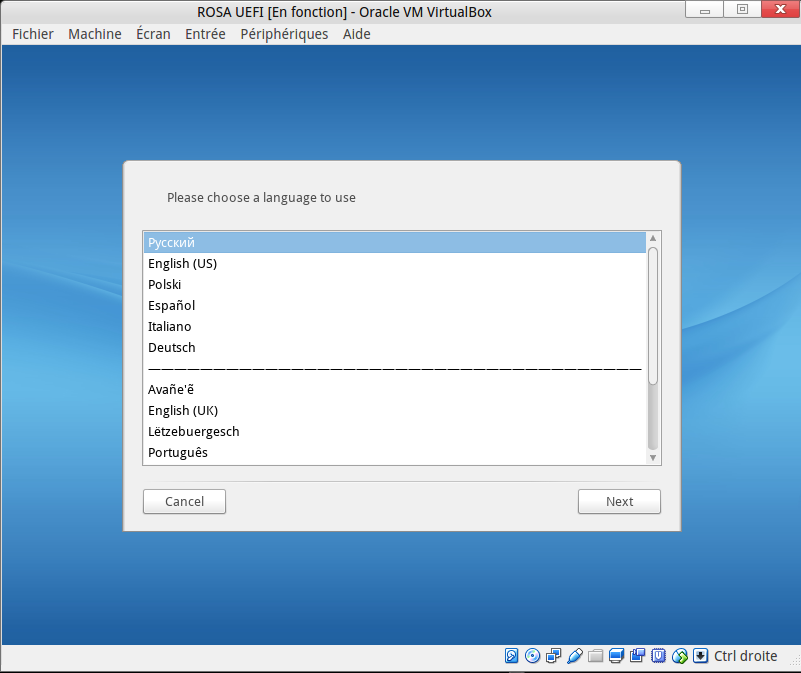Image resolution: width=801 pixels, height=673 pixels.
Task: Click the Cancel button
Action: pos(184,501)
